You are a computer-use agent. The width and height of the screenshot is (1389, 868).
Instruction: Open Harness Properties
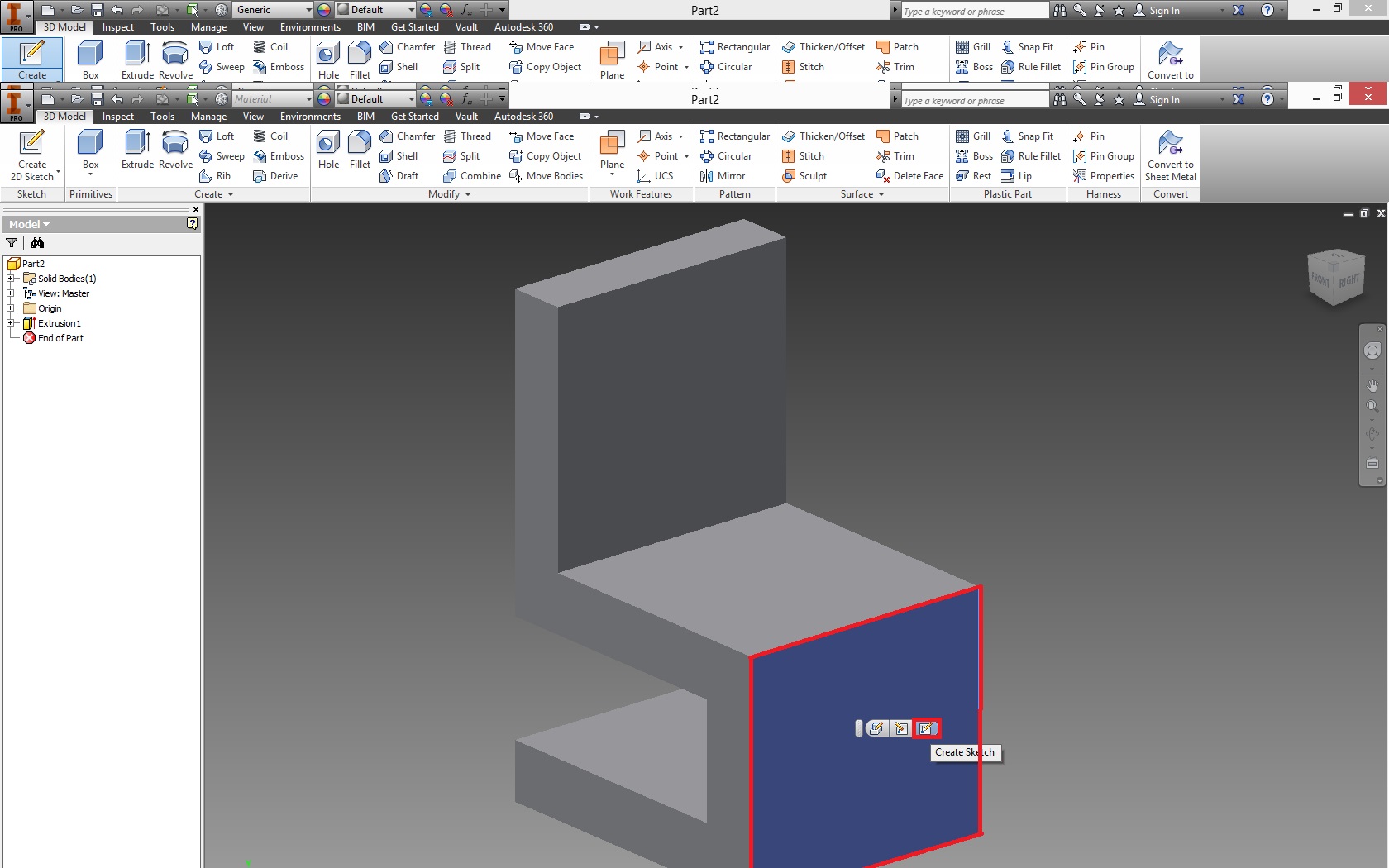click(1104, 176)
